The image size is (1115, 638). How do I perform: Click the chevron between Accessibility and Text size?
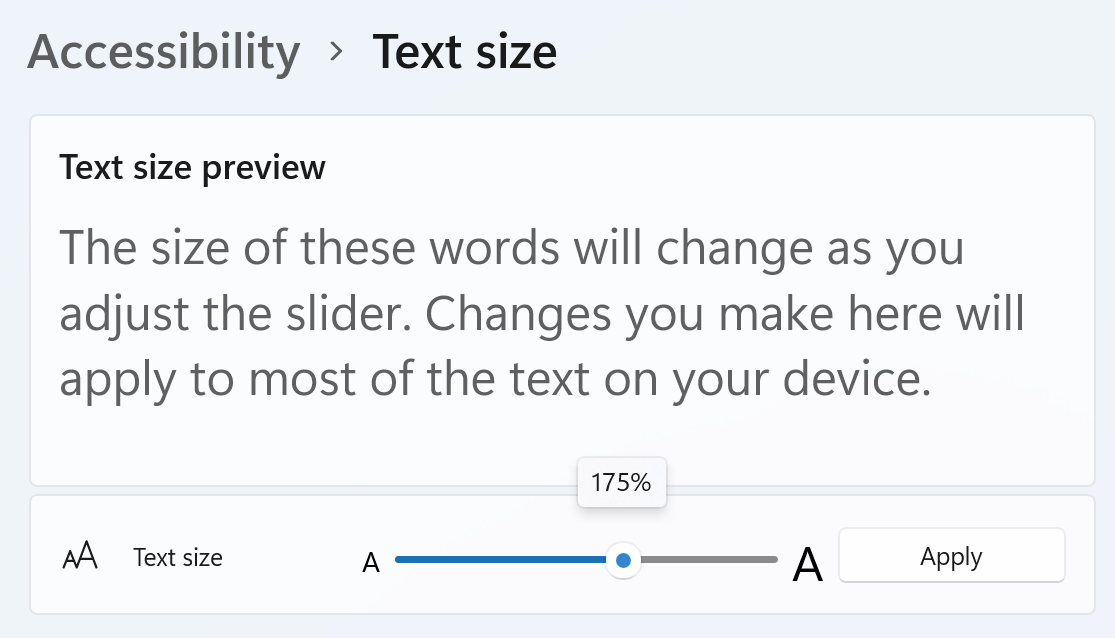click(x=337, y=52)
